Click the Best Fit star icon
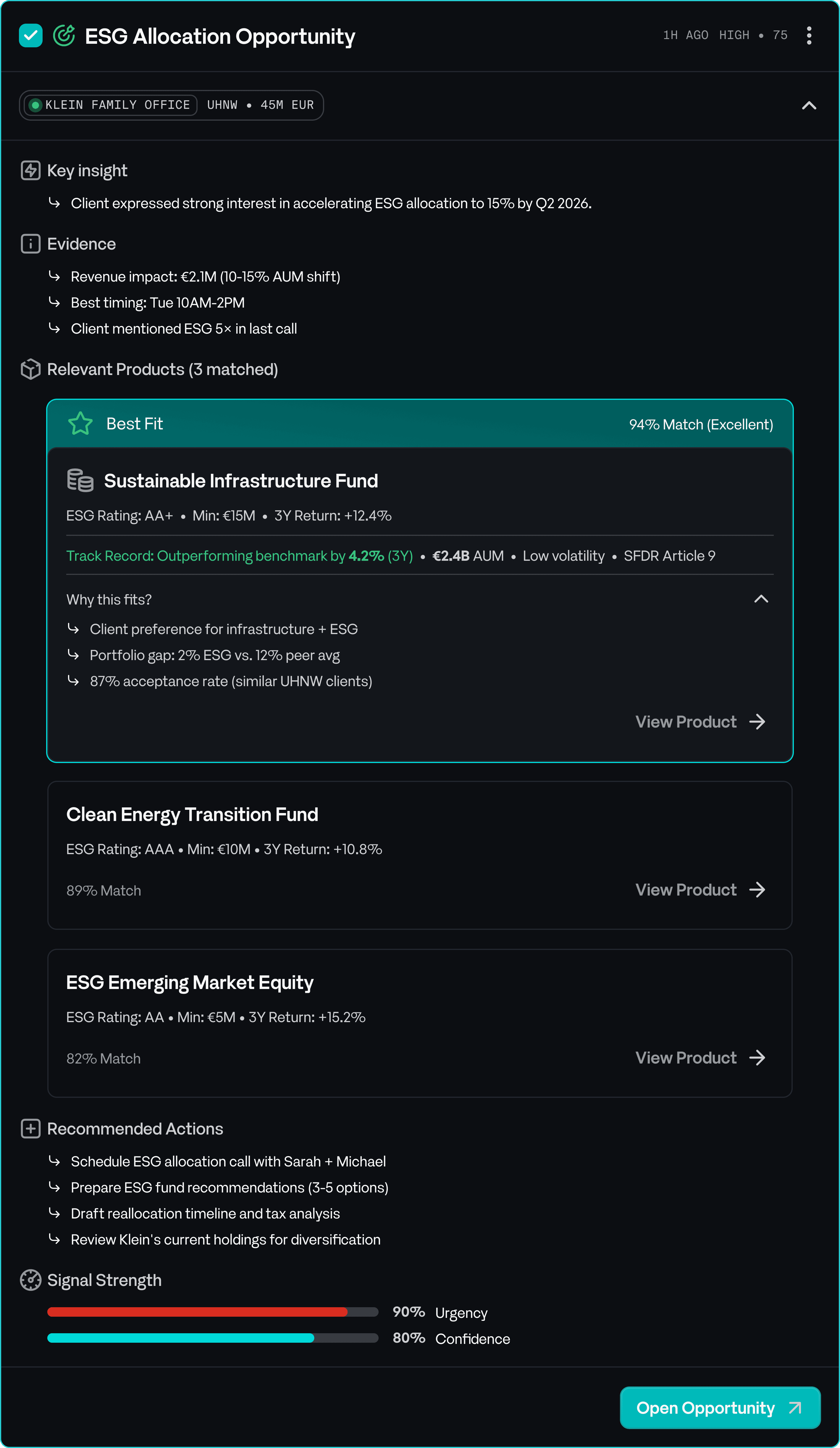 80,424
